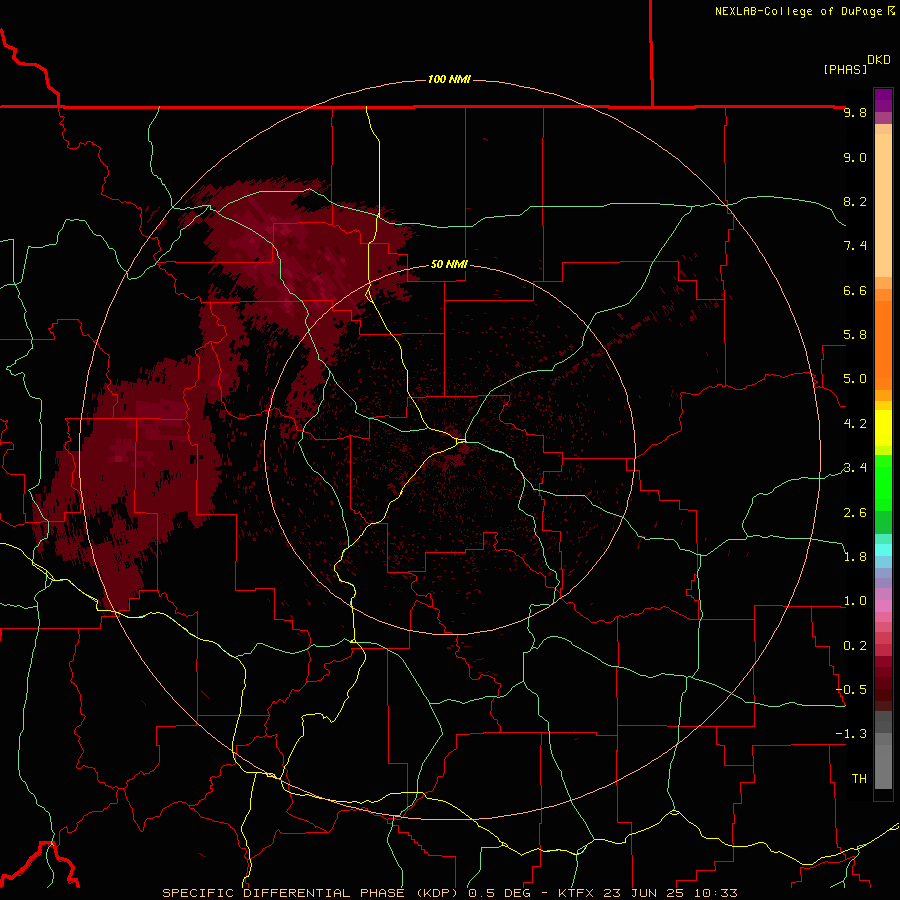Click the NEXLAB-College of DuPage label
Viewport: 900px width, 900px height.
pyautogui.click(x=798, y=11)
